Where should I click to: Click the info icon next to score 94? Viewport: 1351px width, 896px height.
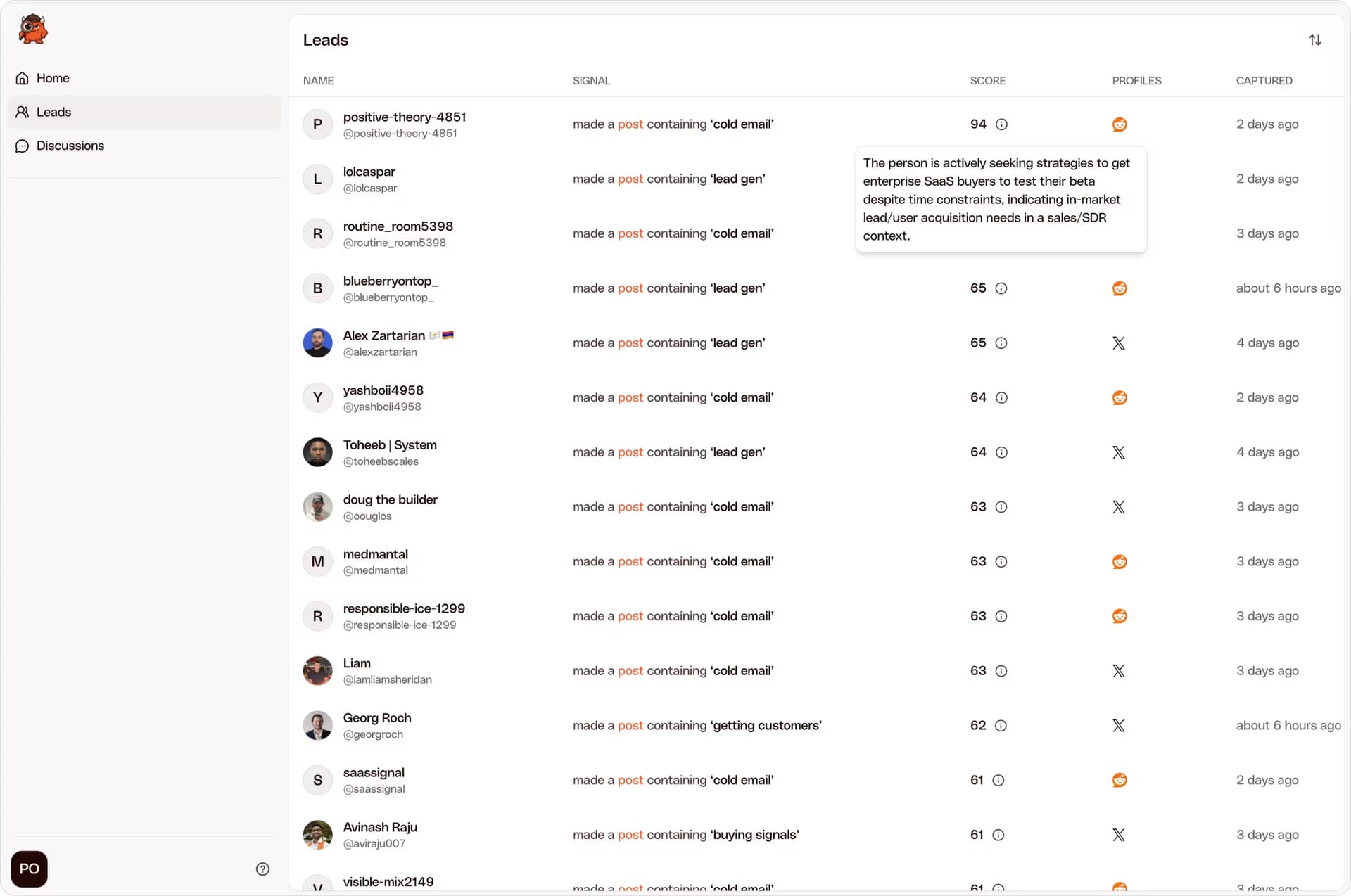click(1001, 124)
